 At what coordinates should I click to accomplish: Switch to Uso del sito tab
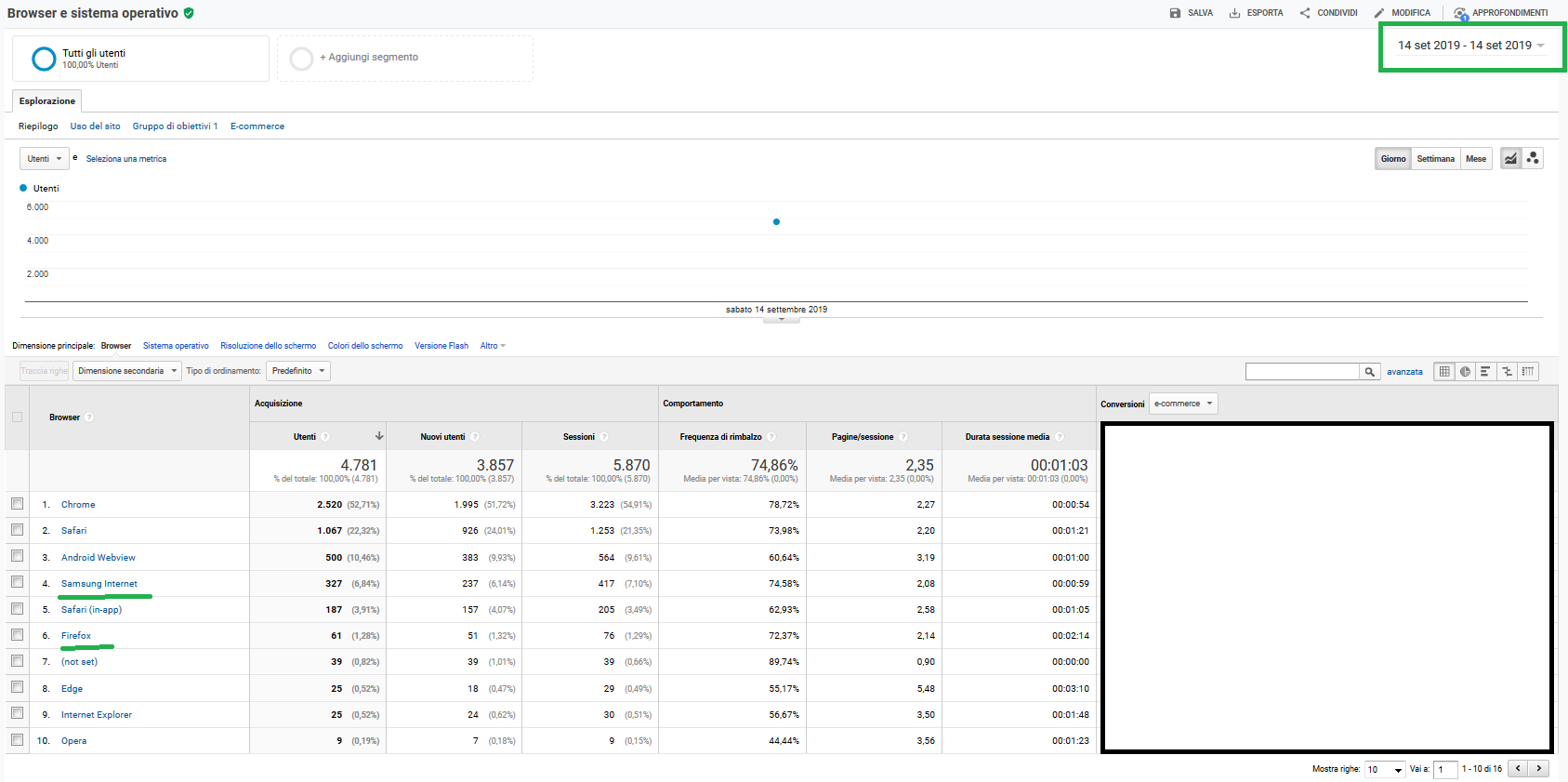tap(96, 126)
